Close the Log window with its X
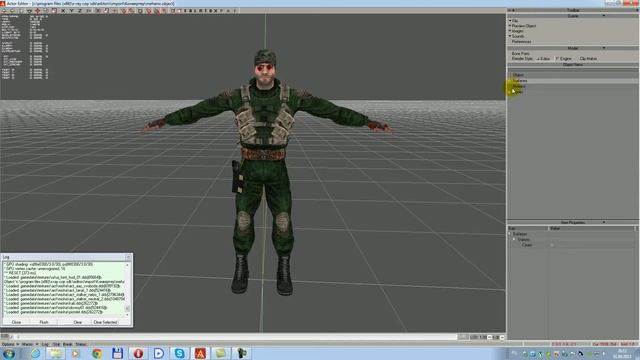The image size is (640, 360). 128,257
